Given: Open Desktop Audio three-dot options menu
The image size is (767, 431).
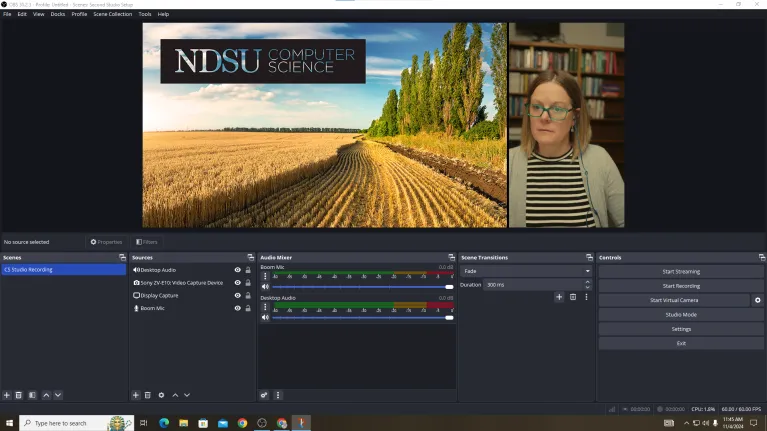Looking at the screenshot, I should coord(265,307).
